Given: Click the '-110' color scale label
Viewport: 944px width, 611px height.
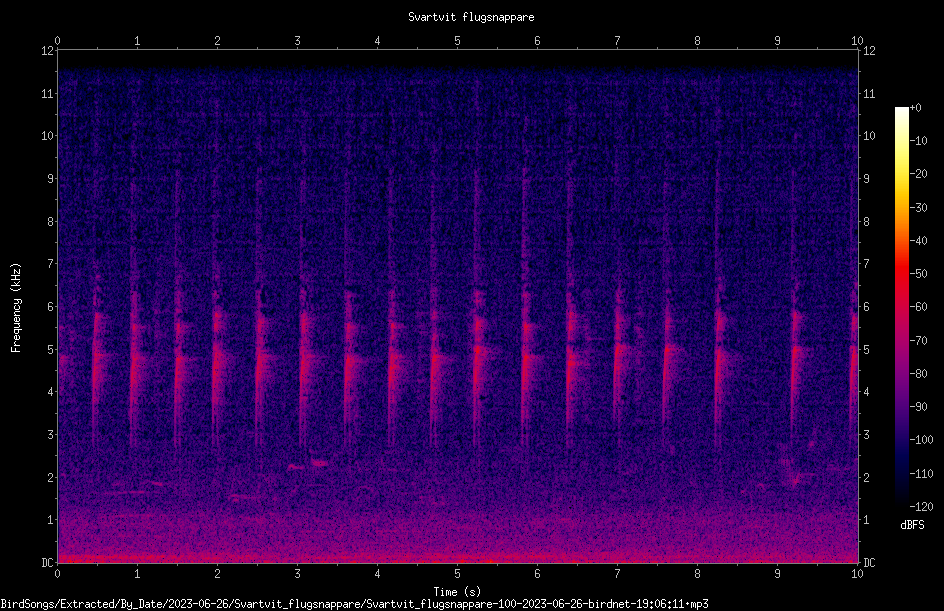Looking at the screenshot, I should [x=921, y=474].
